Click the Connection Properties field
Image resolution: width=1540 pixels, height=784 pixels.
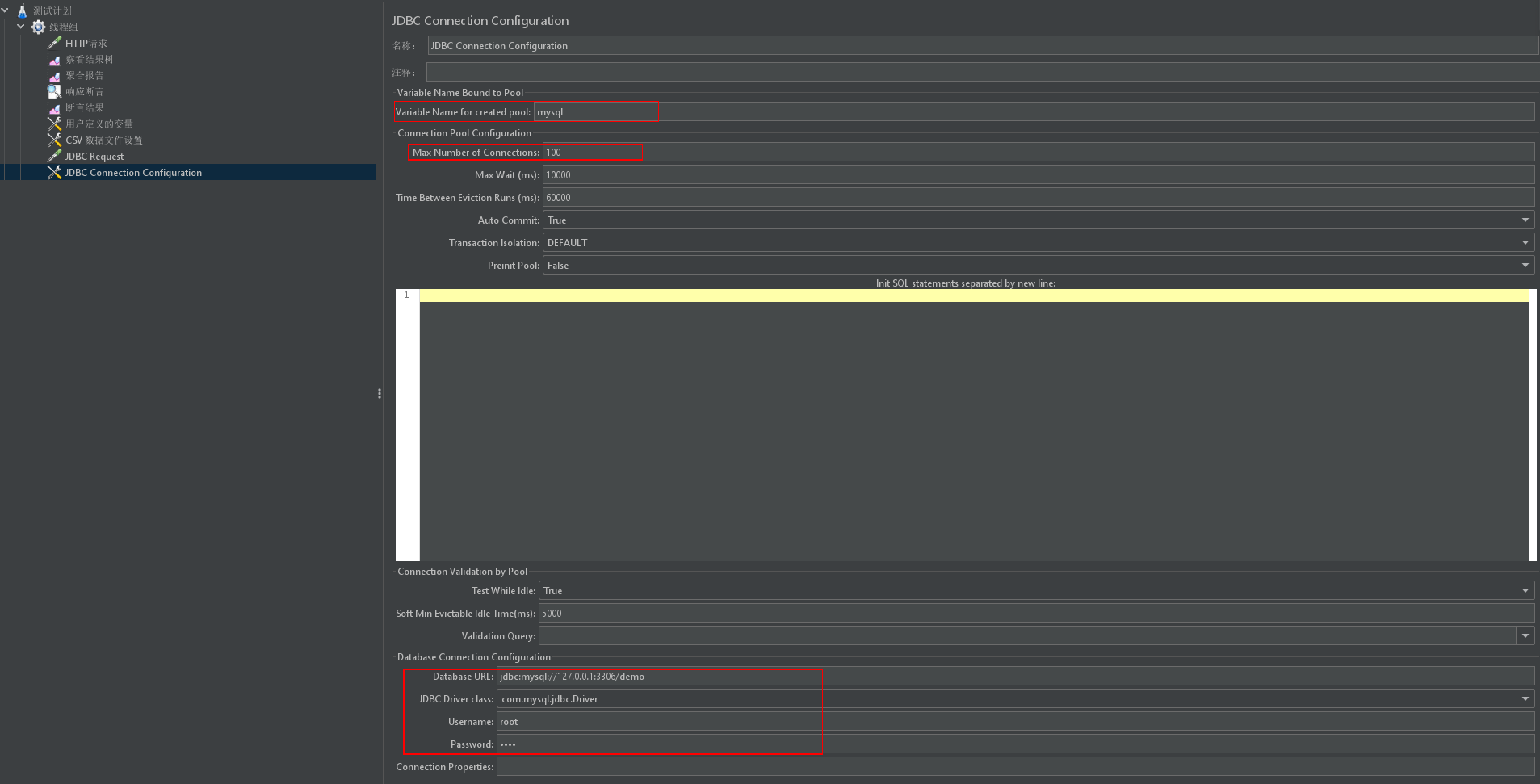(x=1015, y=767)
